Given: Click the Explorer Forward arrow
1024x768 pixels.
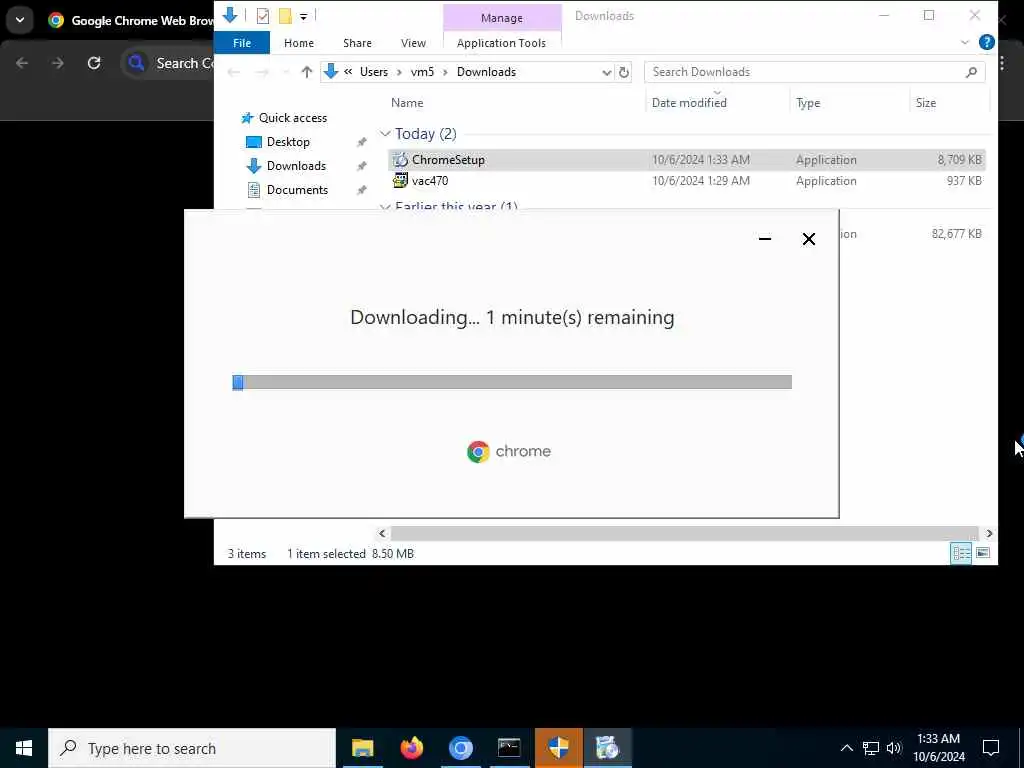Looking at the screenshot, I should (x=261, y=72).
